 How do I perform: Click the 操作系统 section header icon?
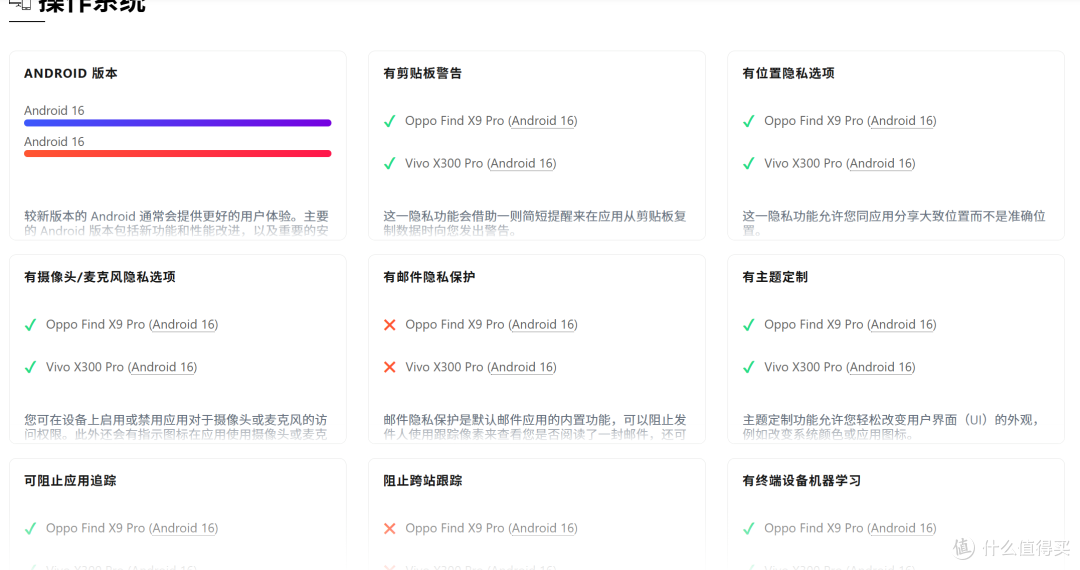point(18,4)
